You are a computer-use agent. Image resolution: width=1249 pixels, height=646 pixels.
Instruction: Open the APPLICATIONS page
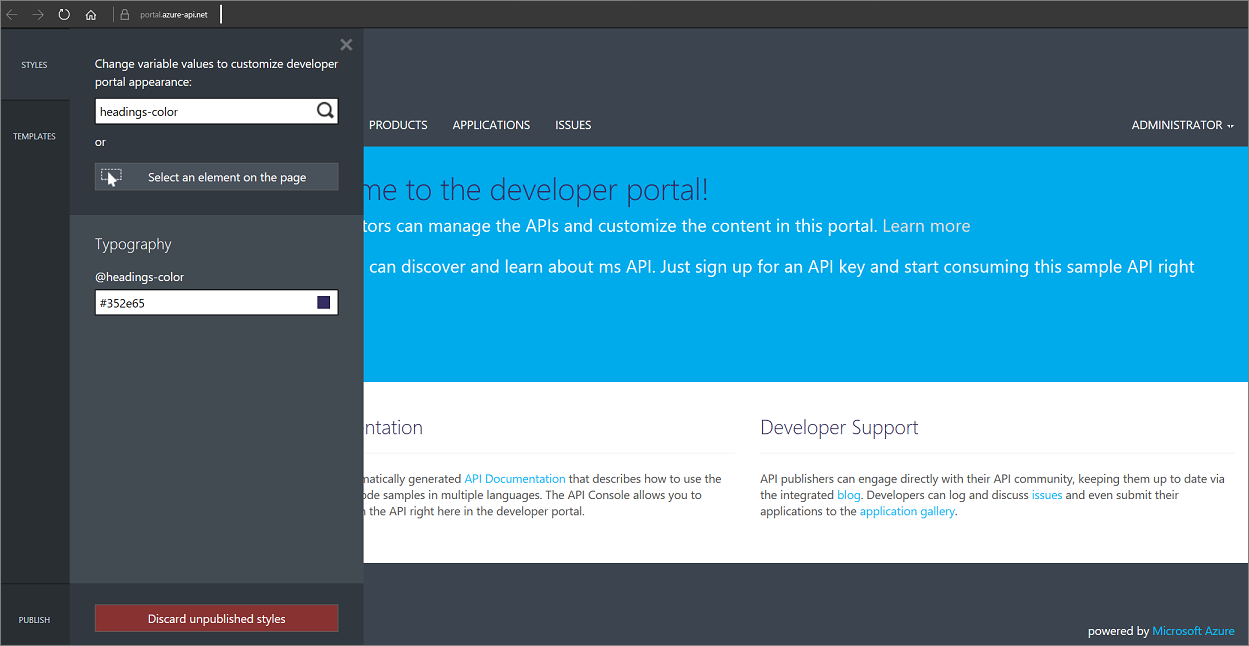491,124
